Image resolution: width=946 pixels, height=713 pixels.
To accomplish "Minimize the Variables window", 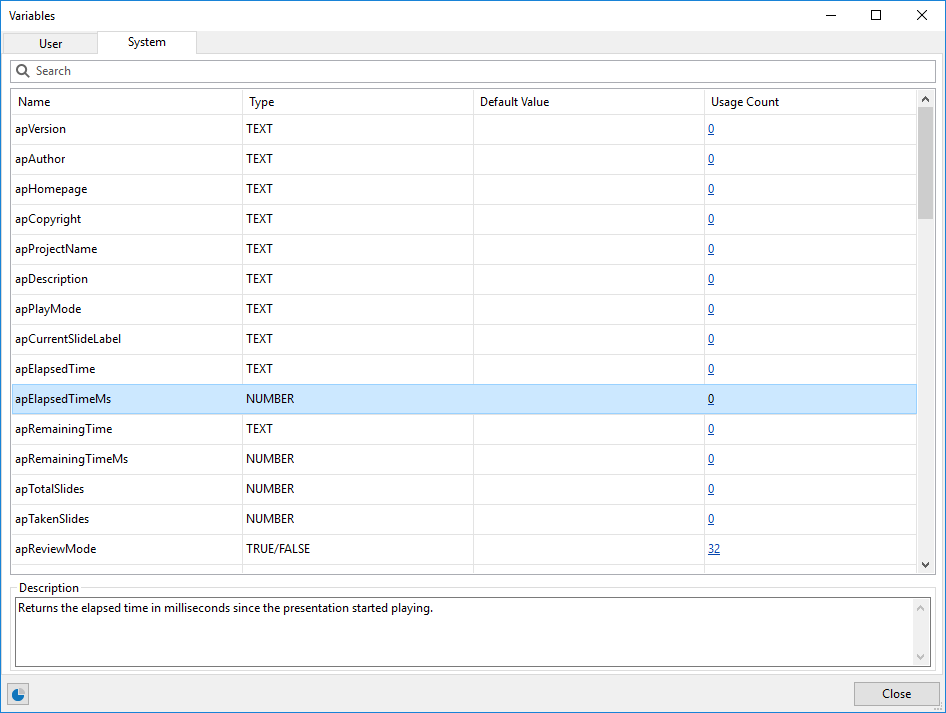I will (831, 15).
